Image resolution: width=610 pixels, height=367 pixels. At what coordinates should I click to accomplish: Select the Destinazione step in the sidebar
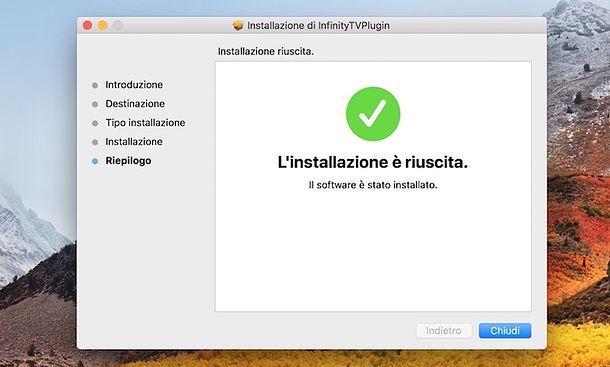135,104
